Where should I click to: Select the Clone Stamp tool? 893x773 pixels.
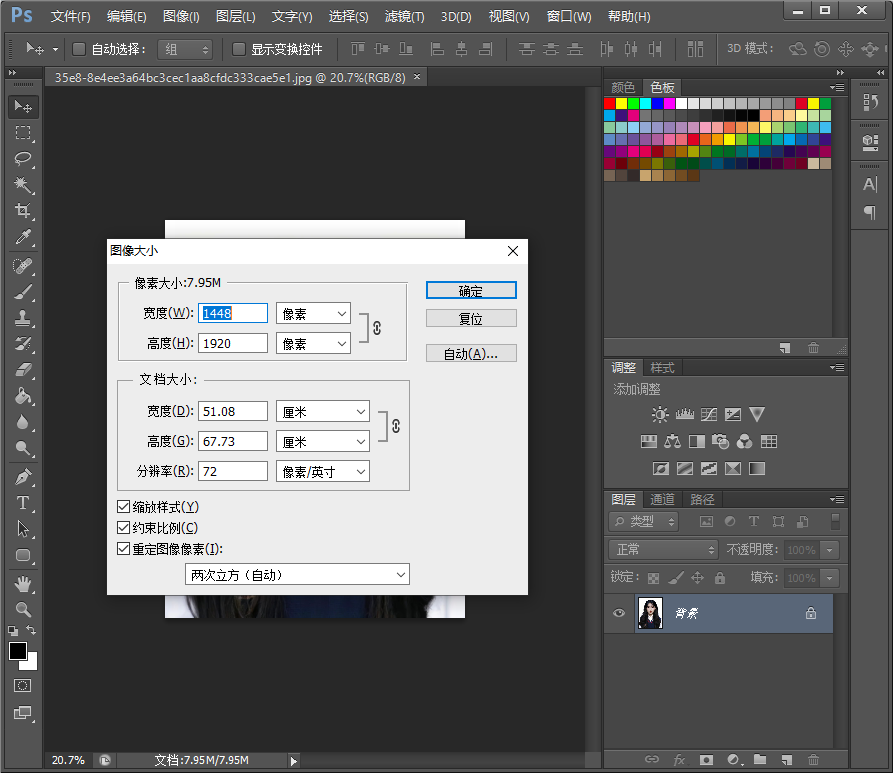click(21, 317)
